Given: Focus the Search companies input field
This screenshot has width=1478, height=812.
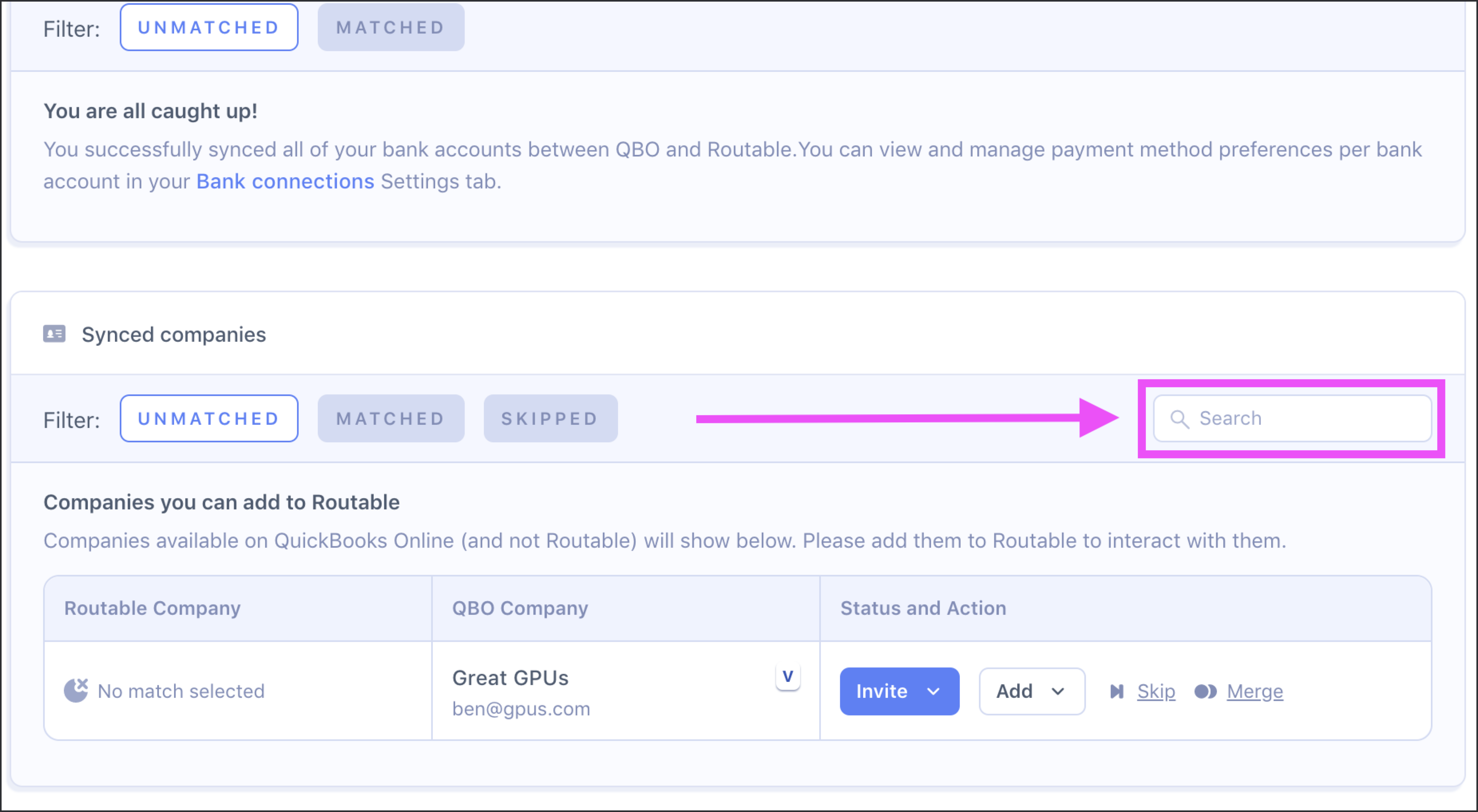Looking at the screenshot, I should 1292,418.
